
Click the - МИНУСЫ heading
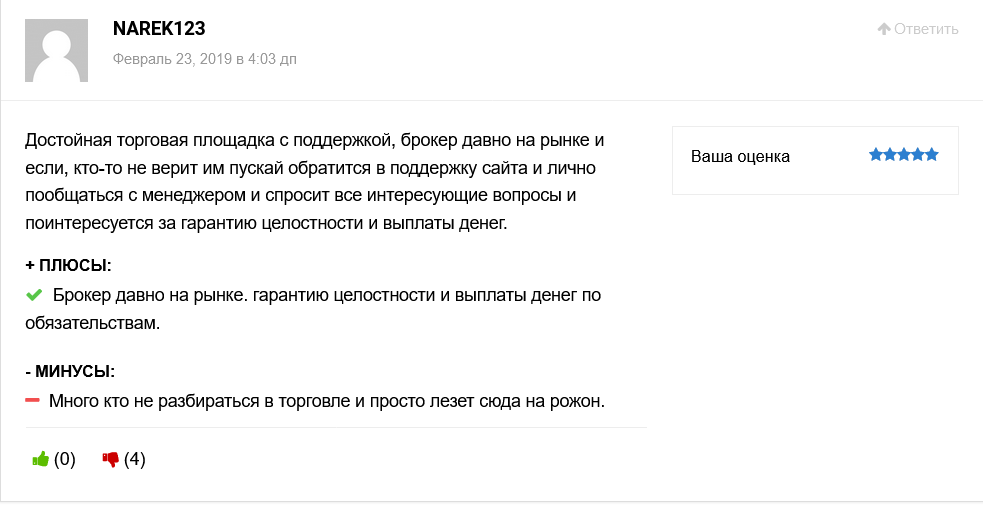tap(70, 371)
